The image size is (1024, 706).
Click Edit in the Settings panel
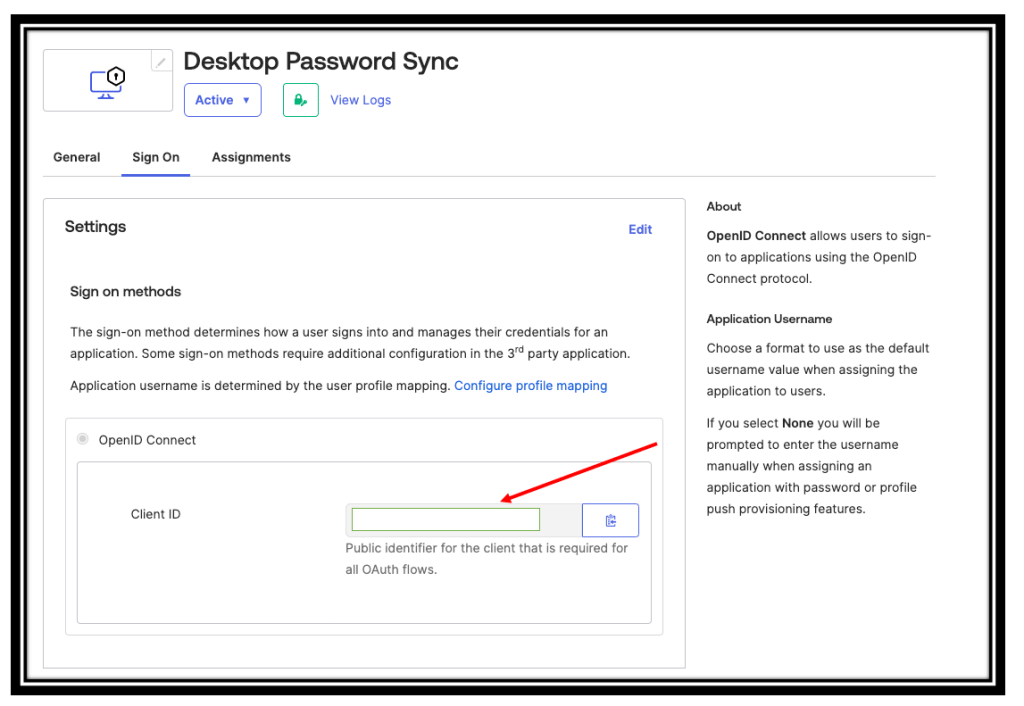click(640, 229)
